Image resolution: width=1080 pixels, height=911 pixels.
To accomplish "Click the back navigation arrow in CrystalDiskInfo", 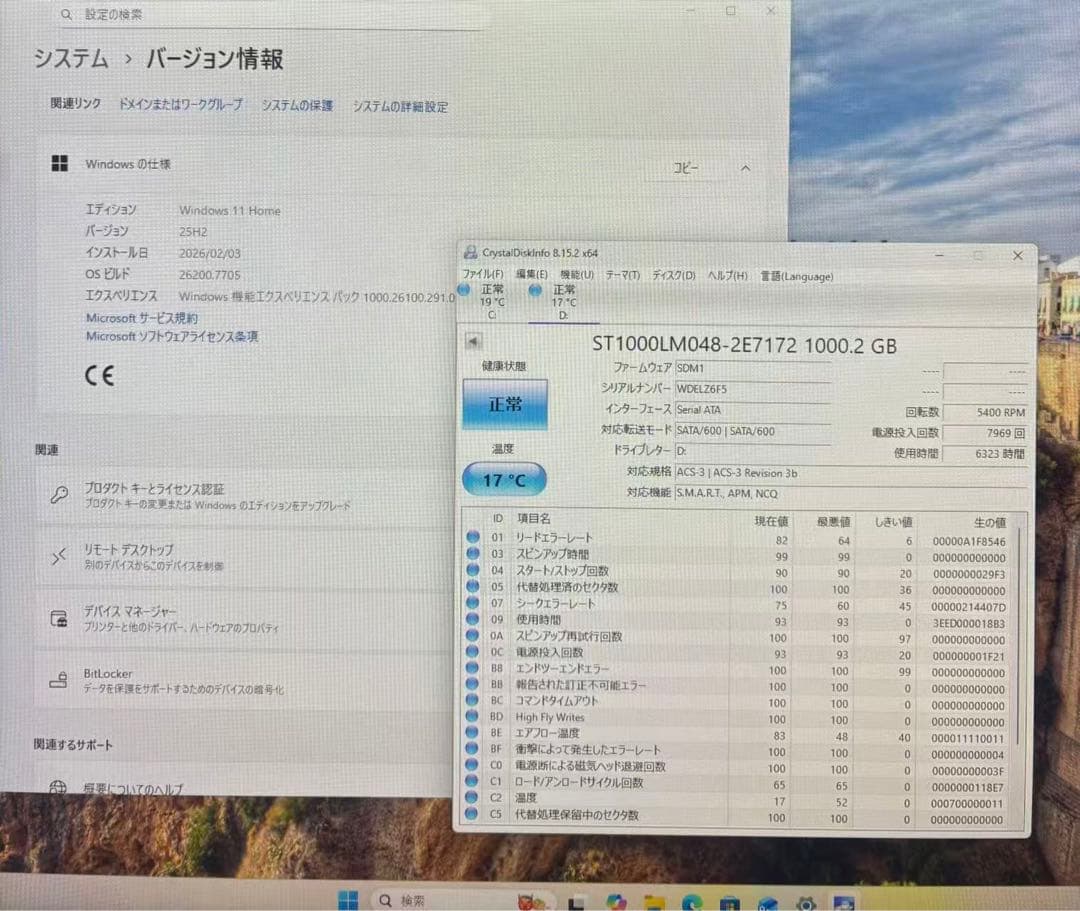I will pyautogui.click(x=472, y=340).
